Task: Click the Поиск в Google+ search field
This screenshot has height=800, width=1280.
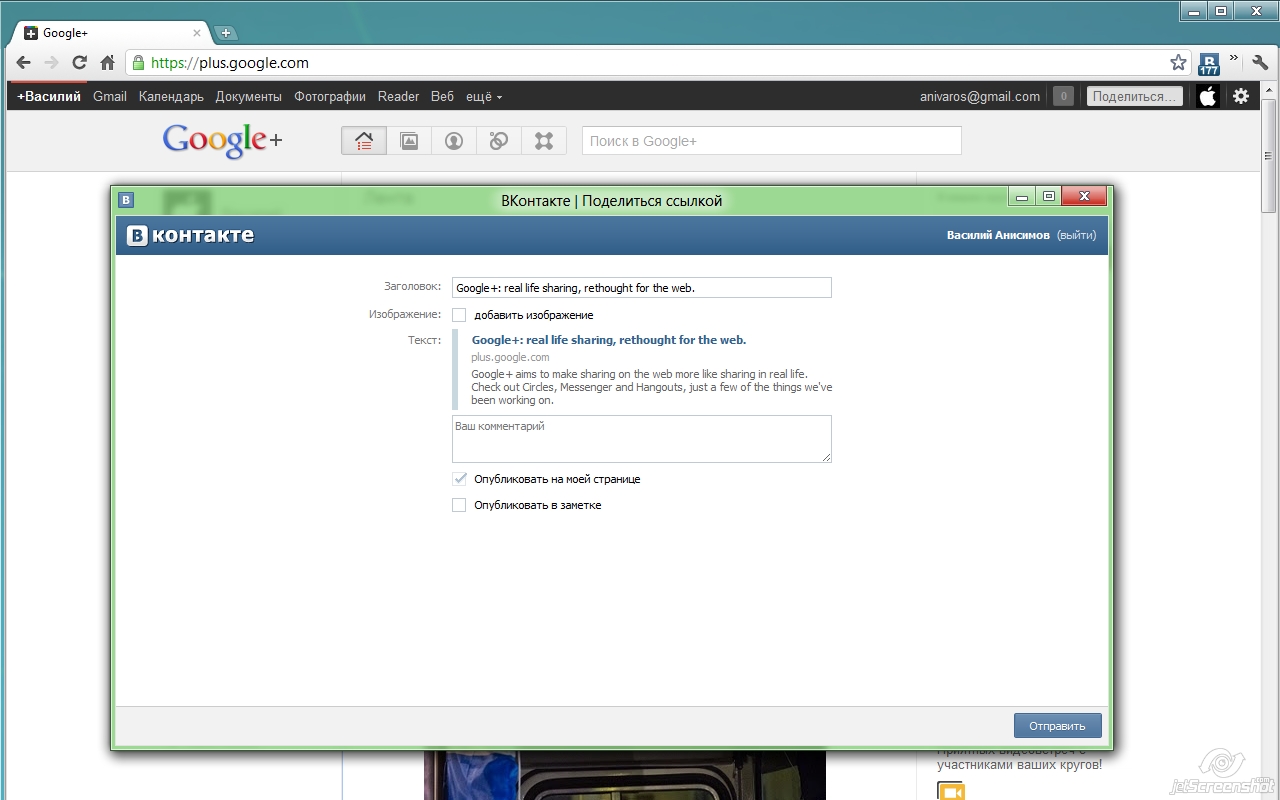Action: coord(771,141)
